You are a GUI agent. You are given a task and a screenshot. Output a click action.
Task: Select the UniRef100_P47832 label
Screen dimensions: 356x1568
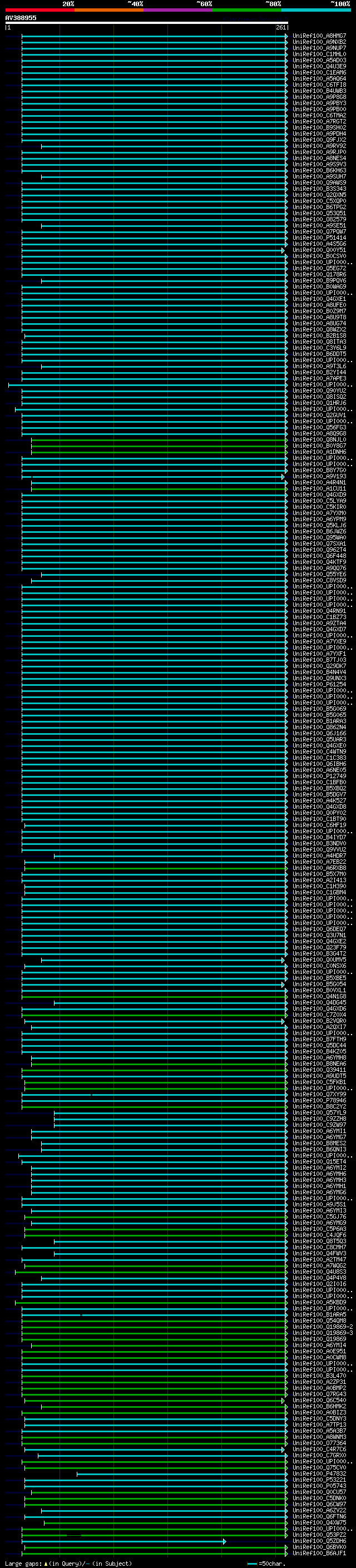319,1474
